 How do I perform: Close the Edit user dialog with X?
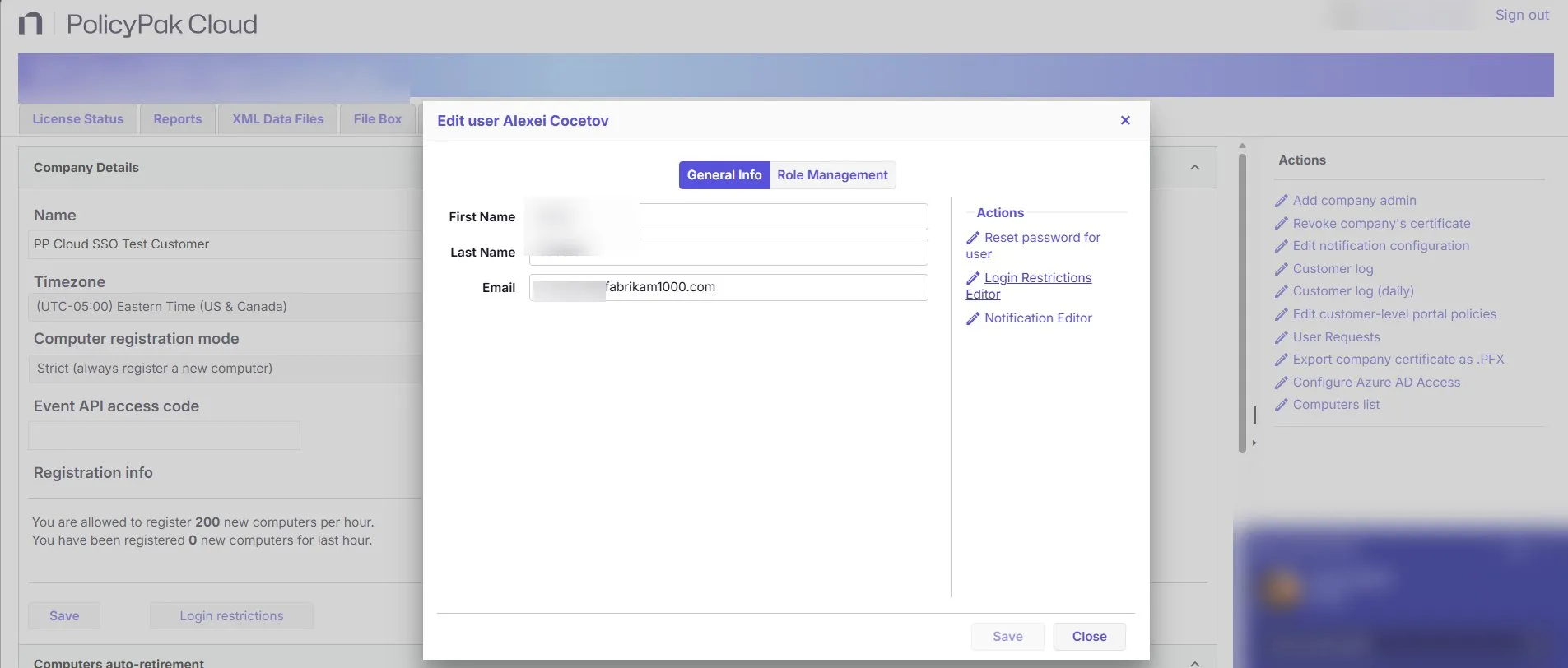(1125, 120)
